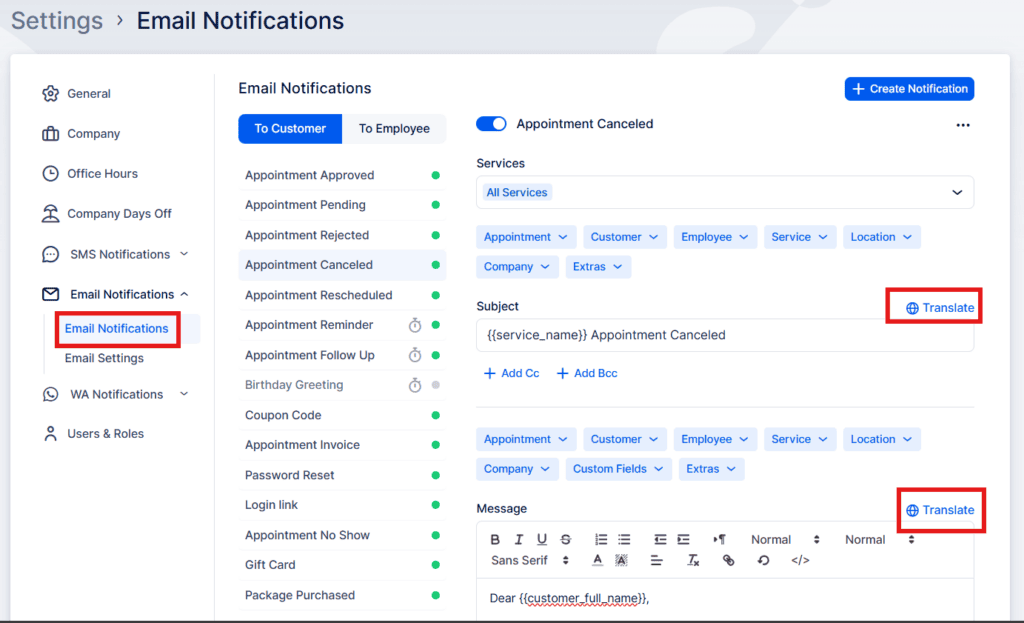The height and width of the screenshot is (623, 1024).
Task: Open Employee placeholders above Subject field
Action: tap(714, 237)
